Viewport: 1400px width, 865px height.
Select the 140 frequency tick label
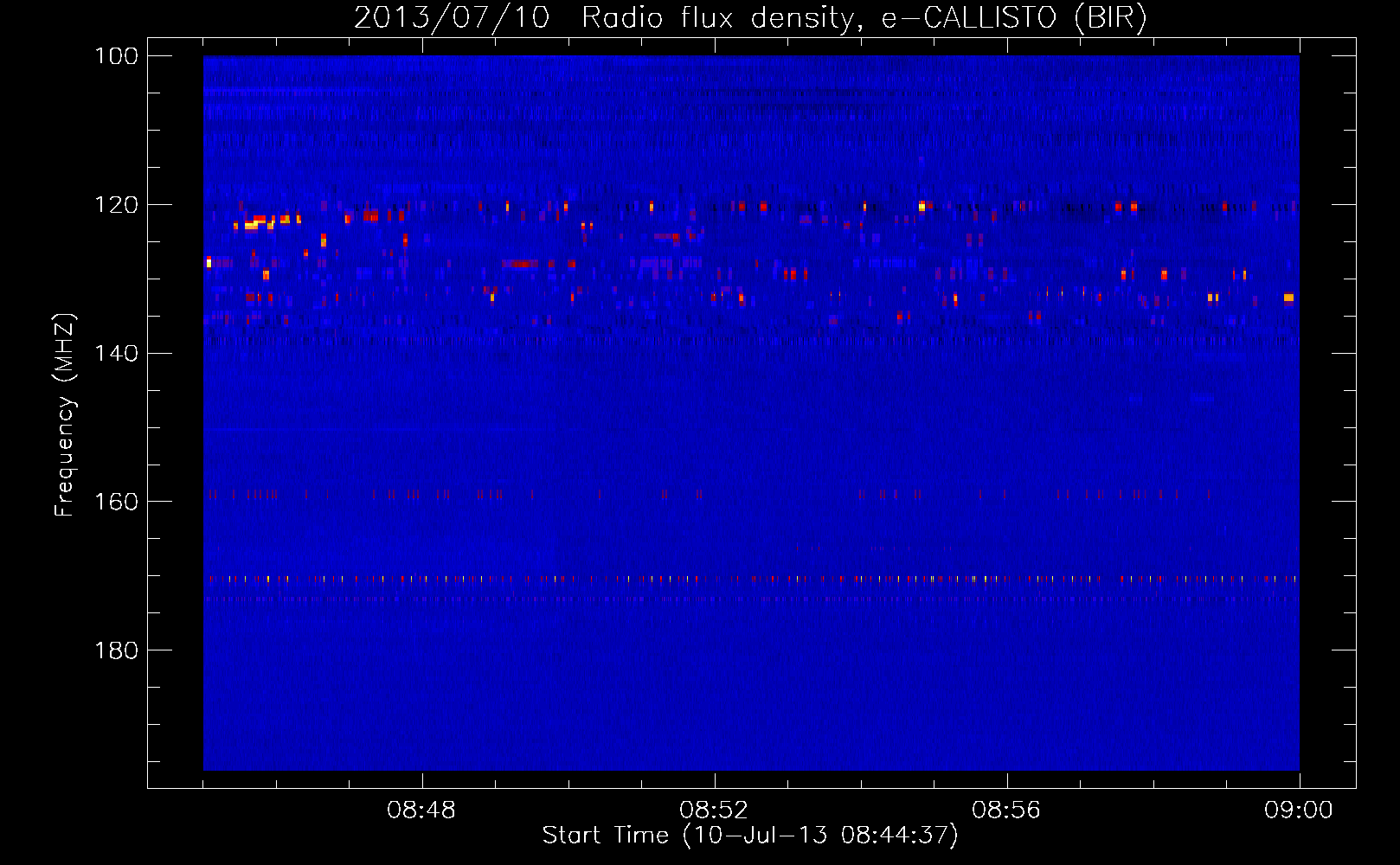116,353
